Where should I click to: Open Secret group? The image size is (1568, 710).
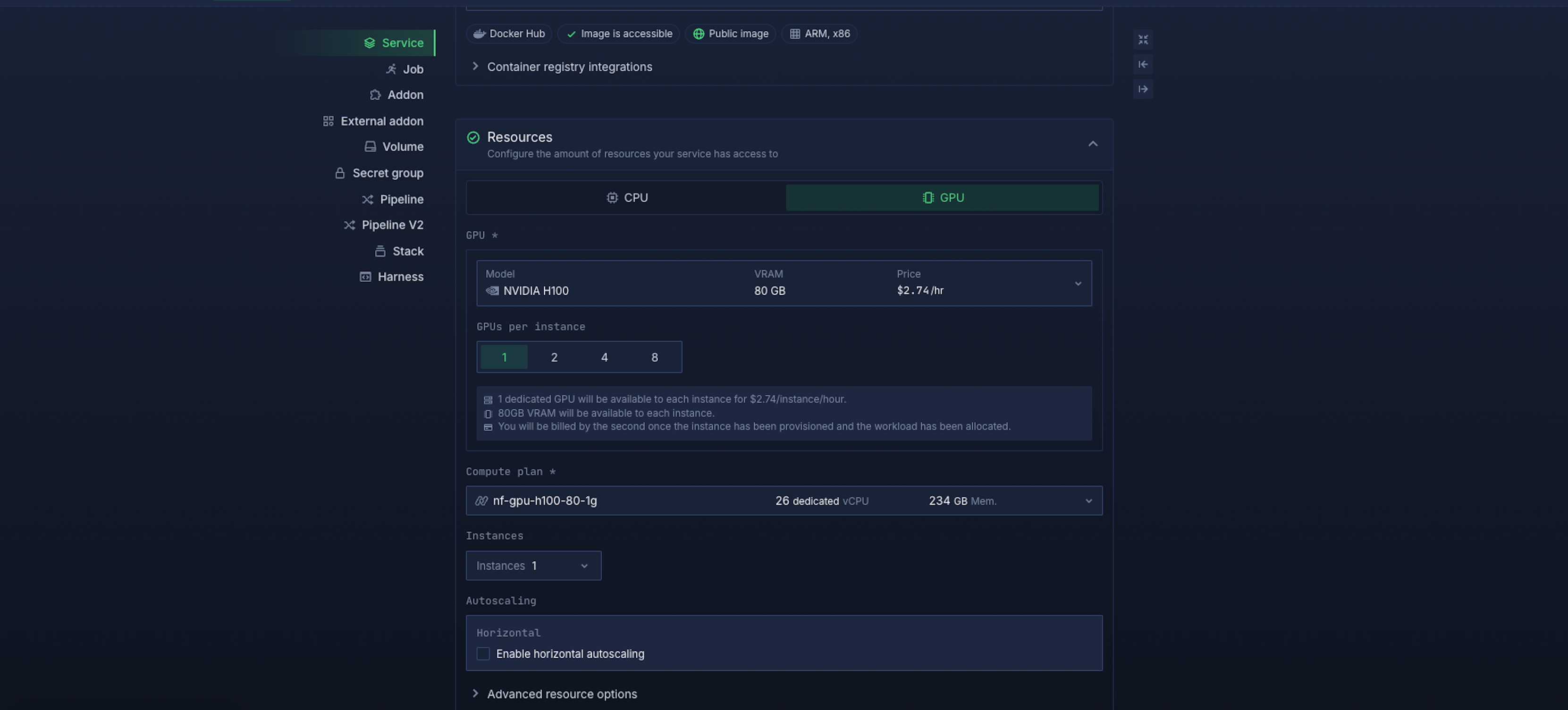[x=379, y=173]
